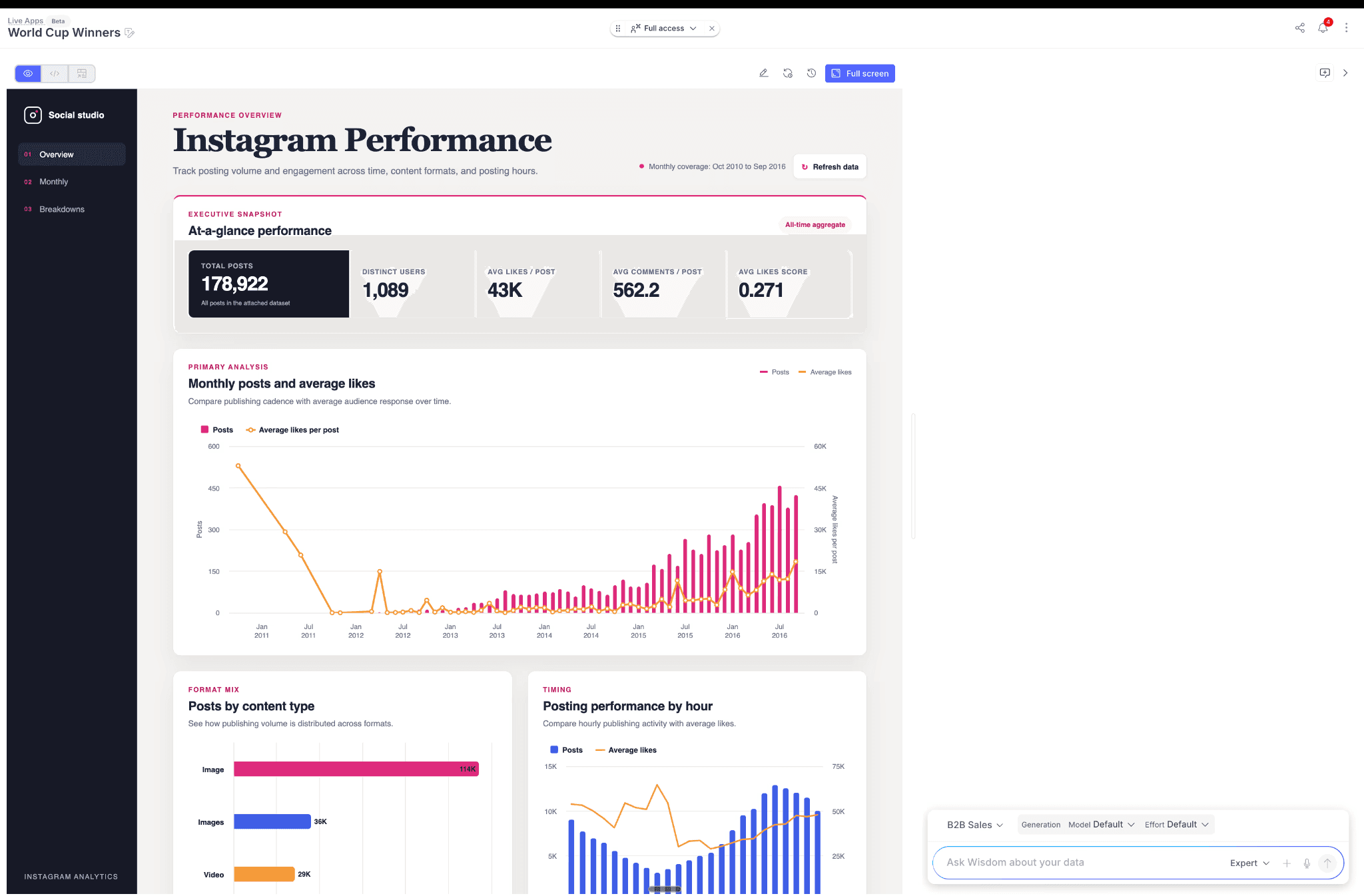
Task: Click the drag handle on access pill
Action: click(x=618, y=29)
